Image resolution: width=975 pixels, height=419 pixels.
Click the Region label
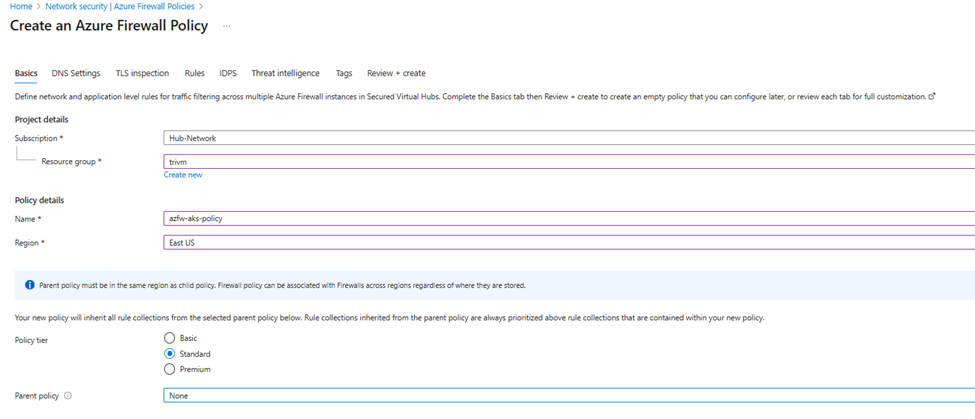pos(27,243)
